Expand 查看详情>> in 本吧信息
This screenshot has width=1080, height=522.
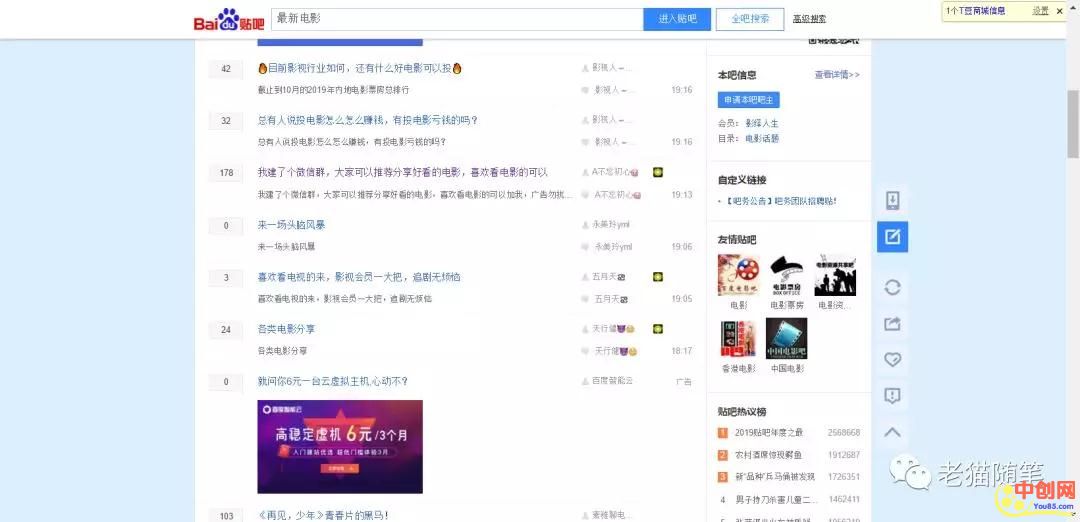836,75
